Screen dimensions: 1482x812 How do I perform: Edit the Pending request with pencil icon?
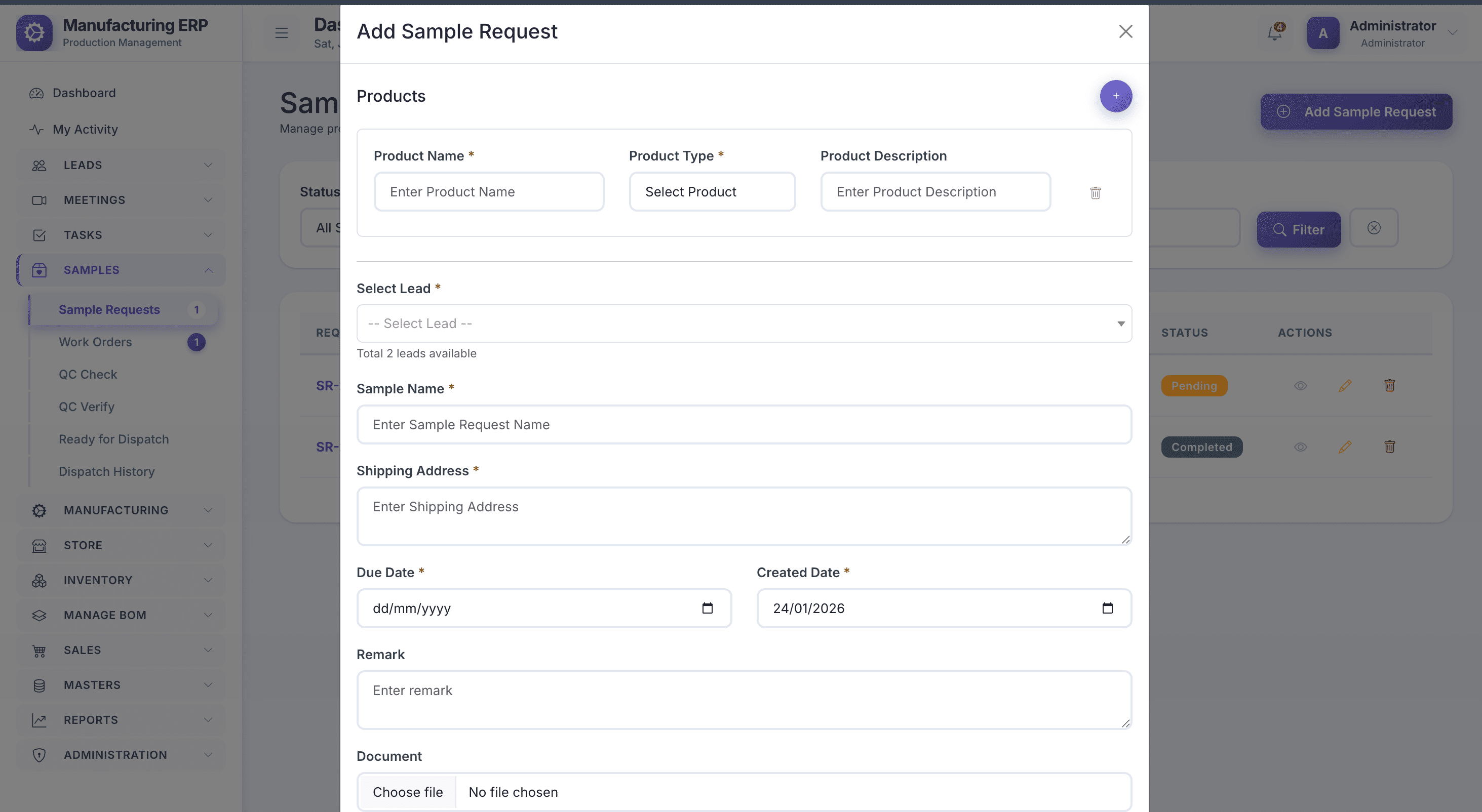(1345, 386)
